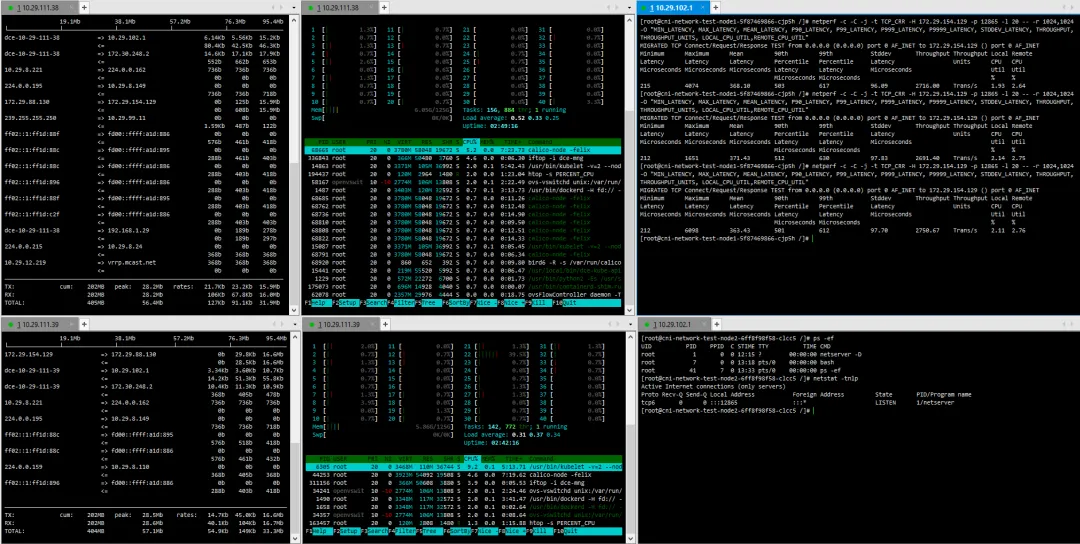
Task: Click the vrrp.mcast.net host in the 10.29.111.38 iftop
Action: 132,262
